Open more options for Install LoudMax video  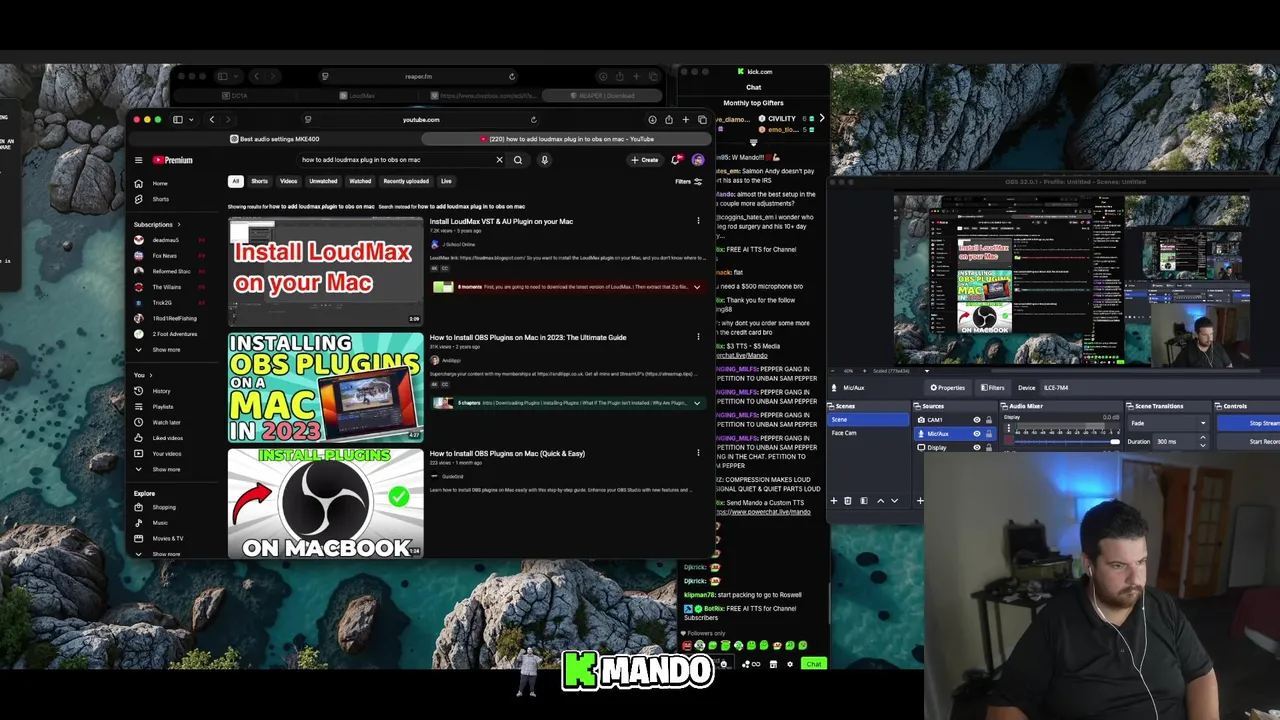tap(698, 221)
